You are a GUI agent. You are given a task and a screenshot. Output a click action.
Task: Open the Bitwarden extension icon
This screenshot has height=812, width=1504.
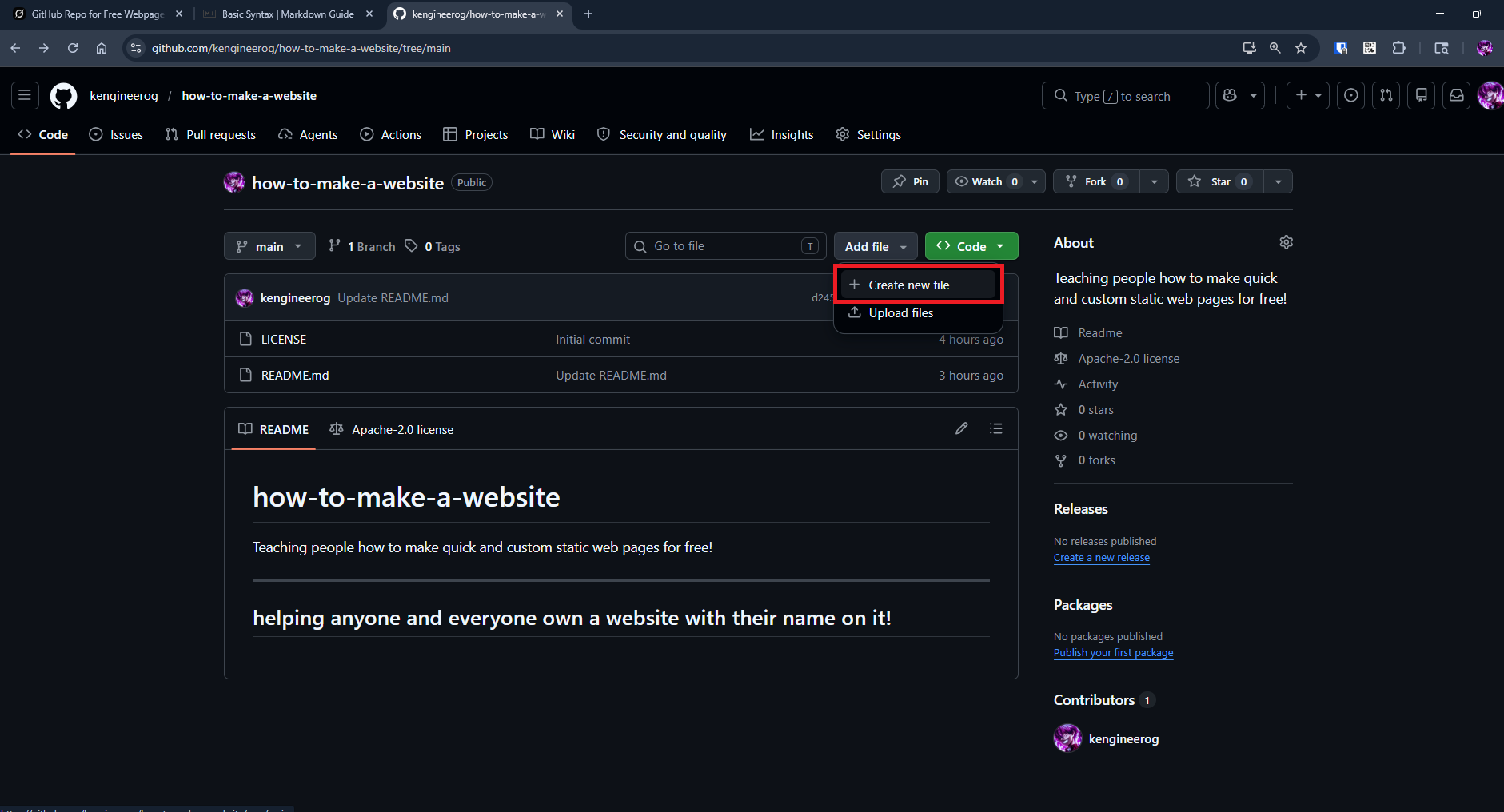1342,48
